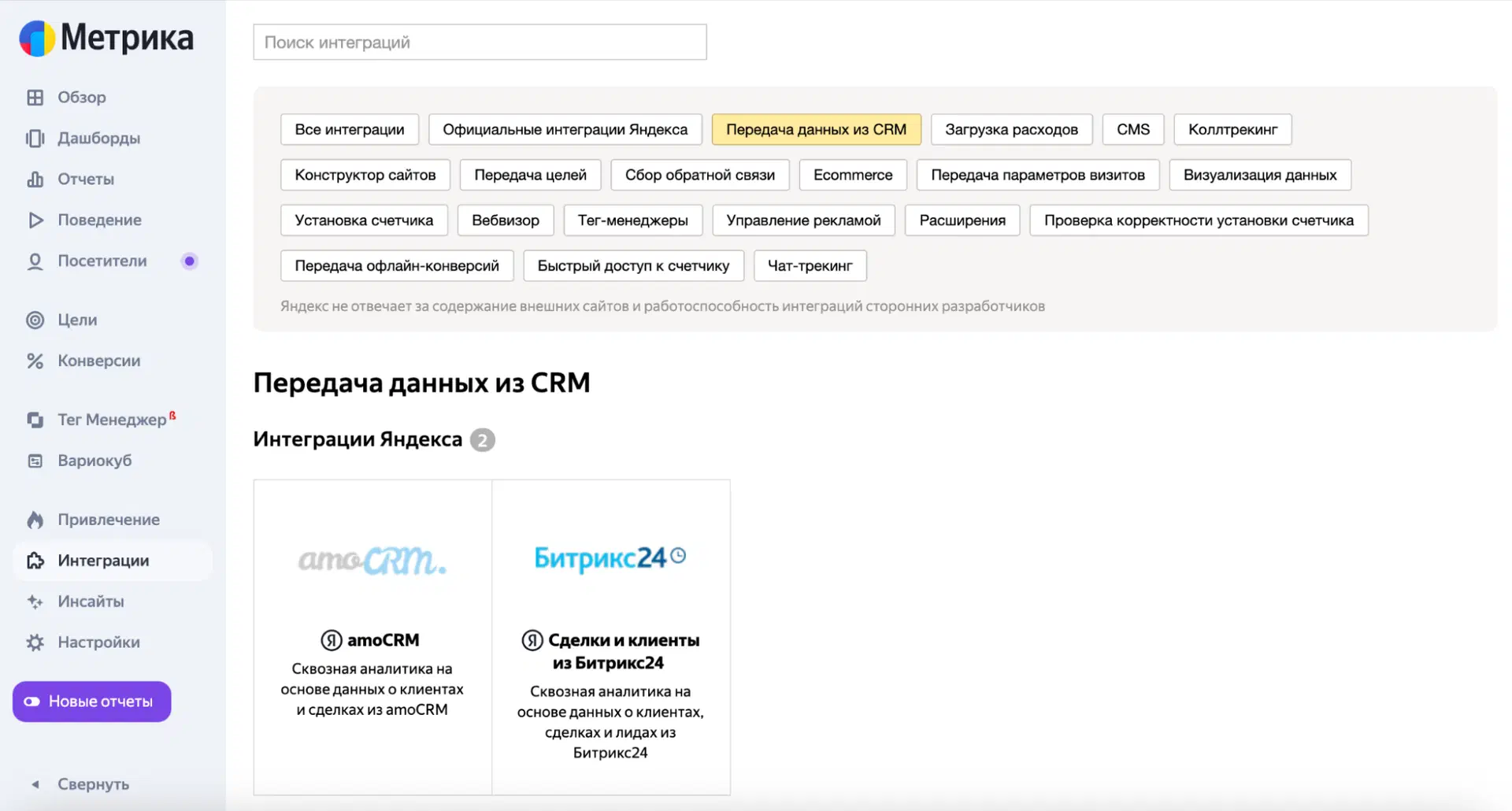This screenshot has width=1512, height=811.
Task: Select the Загрузка расходов filter
Action: [x=1011, y=130]
